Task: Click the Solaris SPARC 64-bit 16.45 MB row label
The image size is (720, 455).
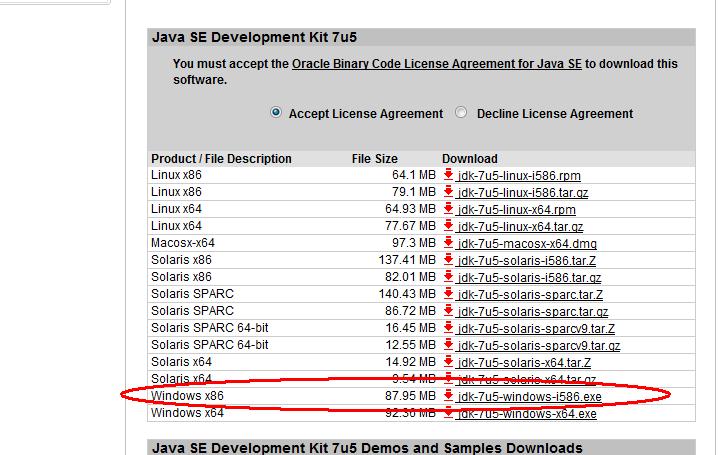Action: point(209,327)
